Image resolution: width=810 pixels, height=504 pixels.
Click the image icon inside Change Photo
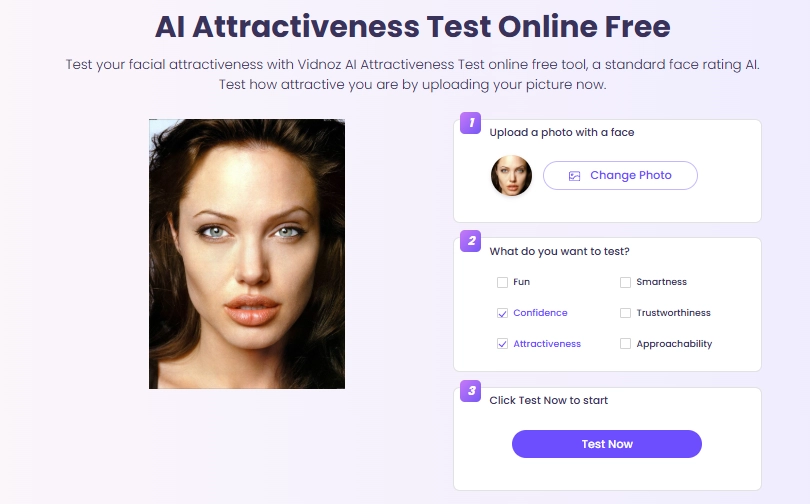574,176
